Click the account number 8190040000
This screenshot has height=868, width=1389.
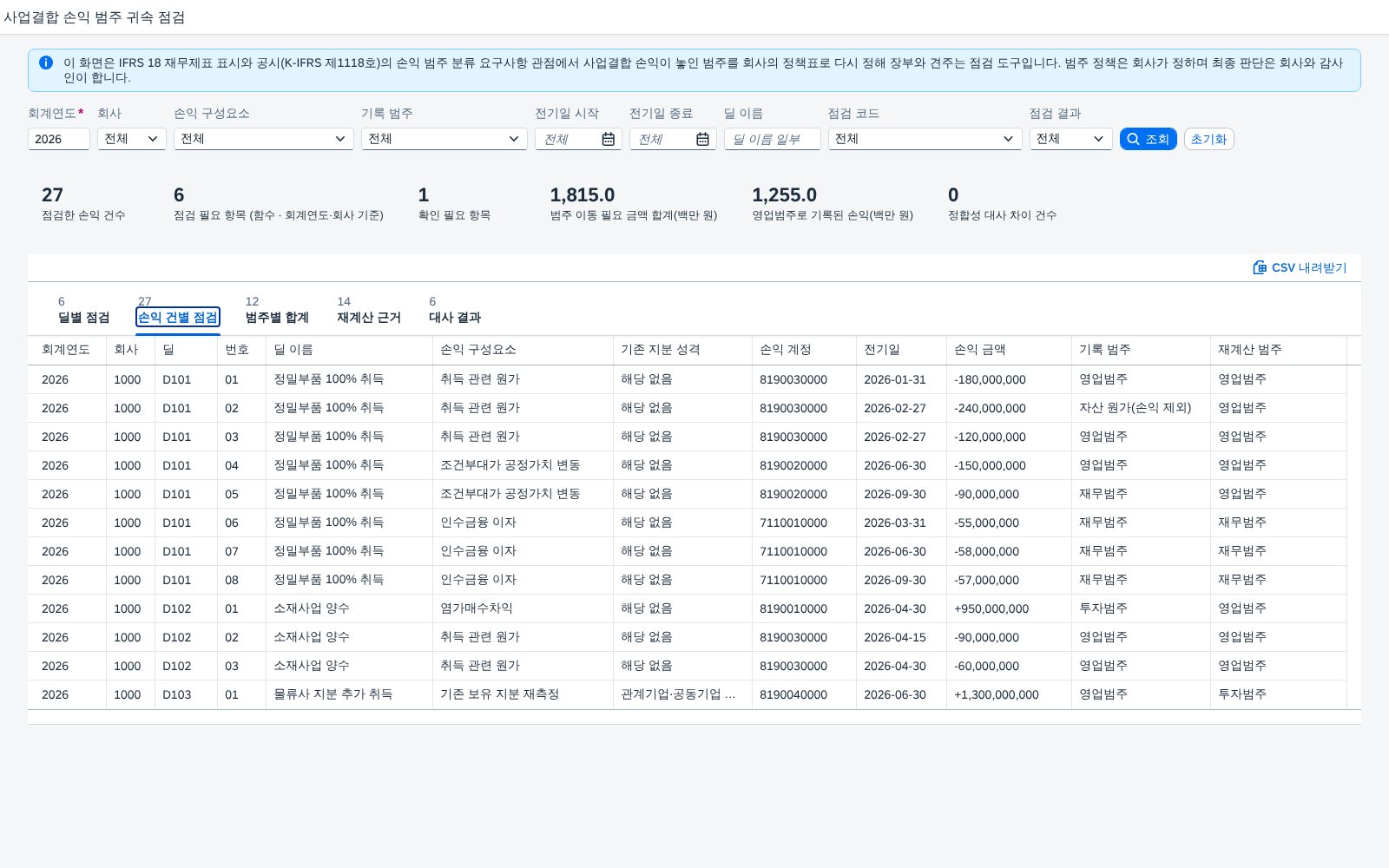tap(793, 694)
